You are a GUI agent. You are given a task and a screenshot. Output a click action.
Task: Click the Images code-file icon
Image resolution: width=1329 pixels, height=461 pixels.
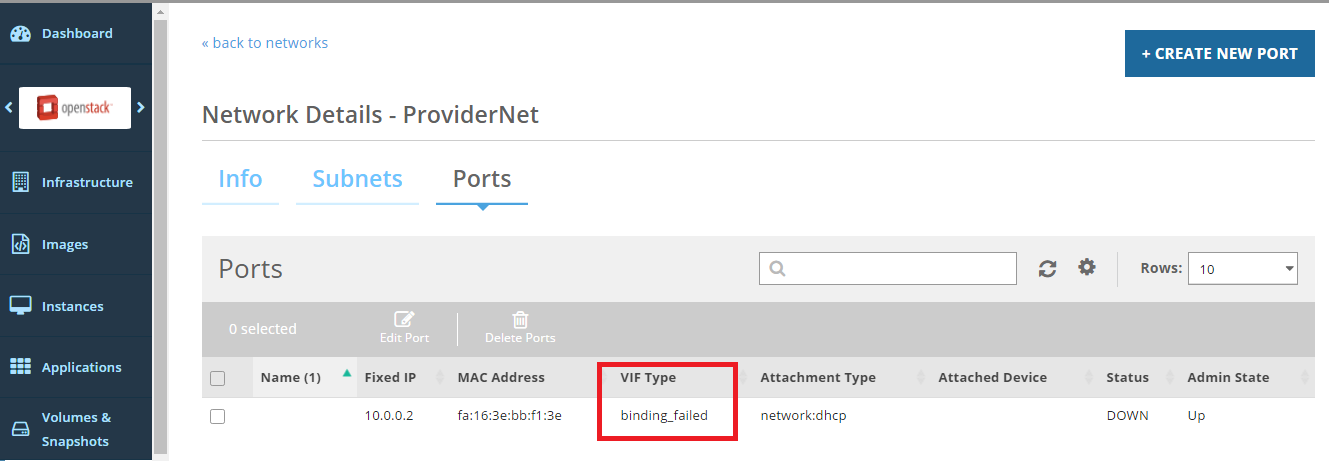20,245
